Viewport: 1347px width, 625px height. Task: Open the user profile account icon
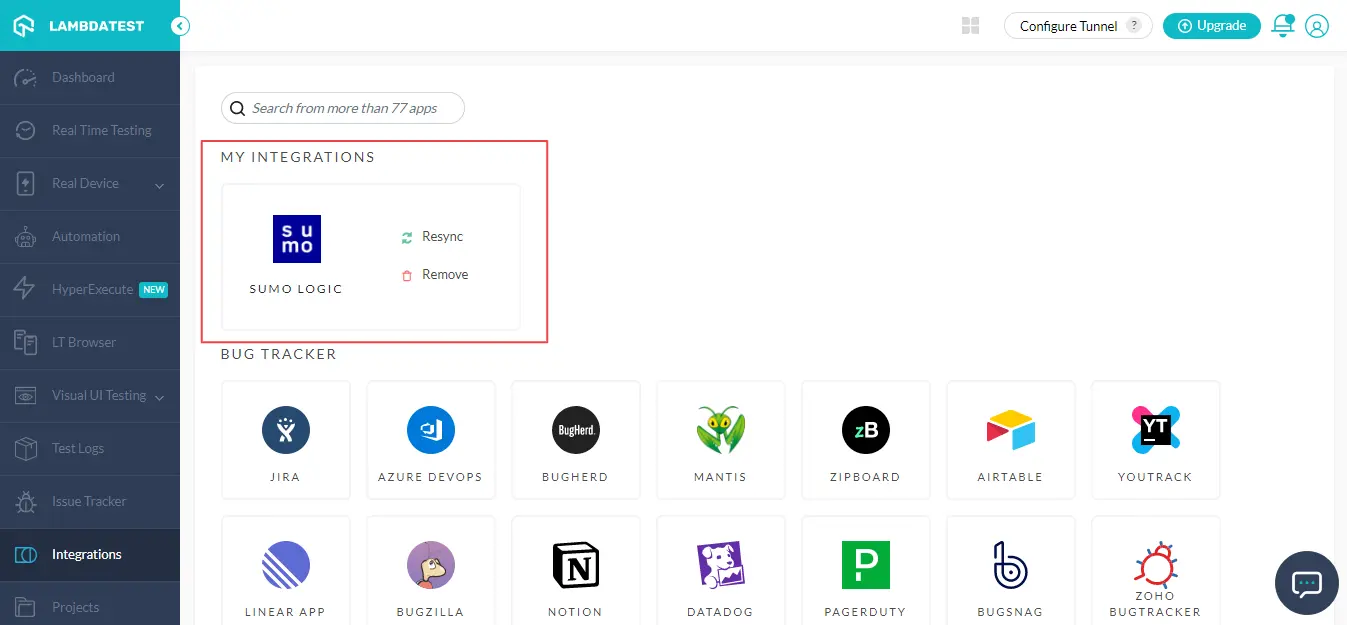point(1317,26)
